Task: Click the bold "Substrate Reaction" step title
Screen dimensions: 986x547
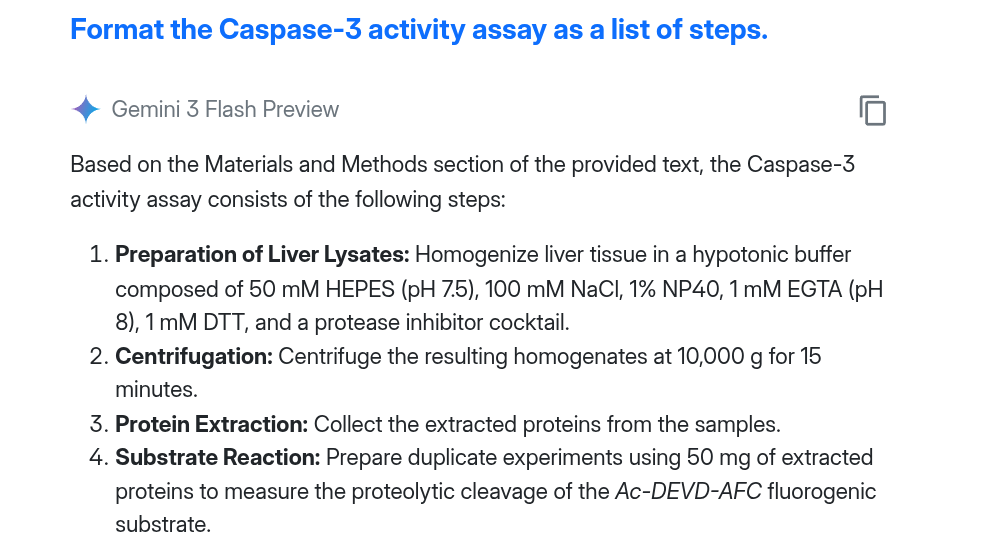Action: pyautogui.click(x=217, y=459)
